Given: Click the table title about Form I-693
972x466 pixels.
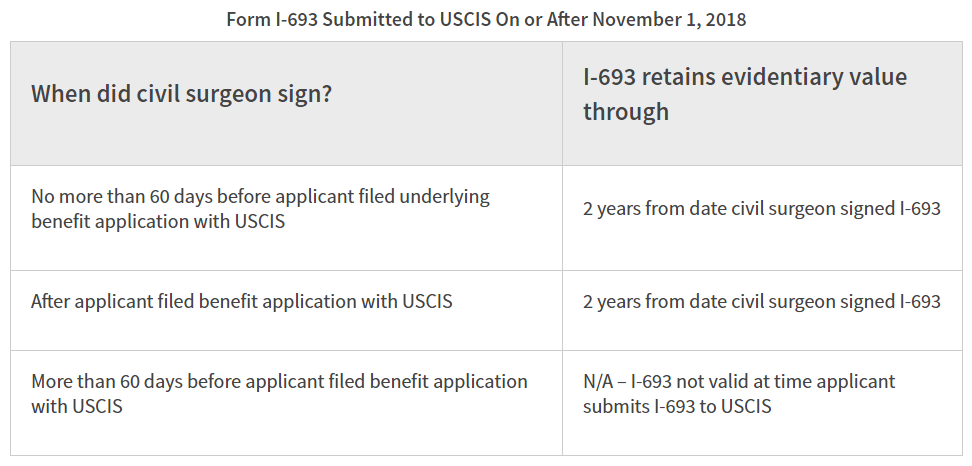Looking at the screenshot, I should point(485,19).
